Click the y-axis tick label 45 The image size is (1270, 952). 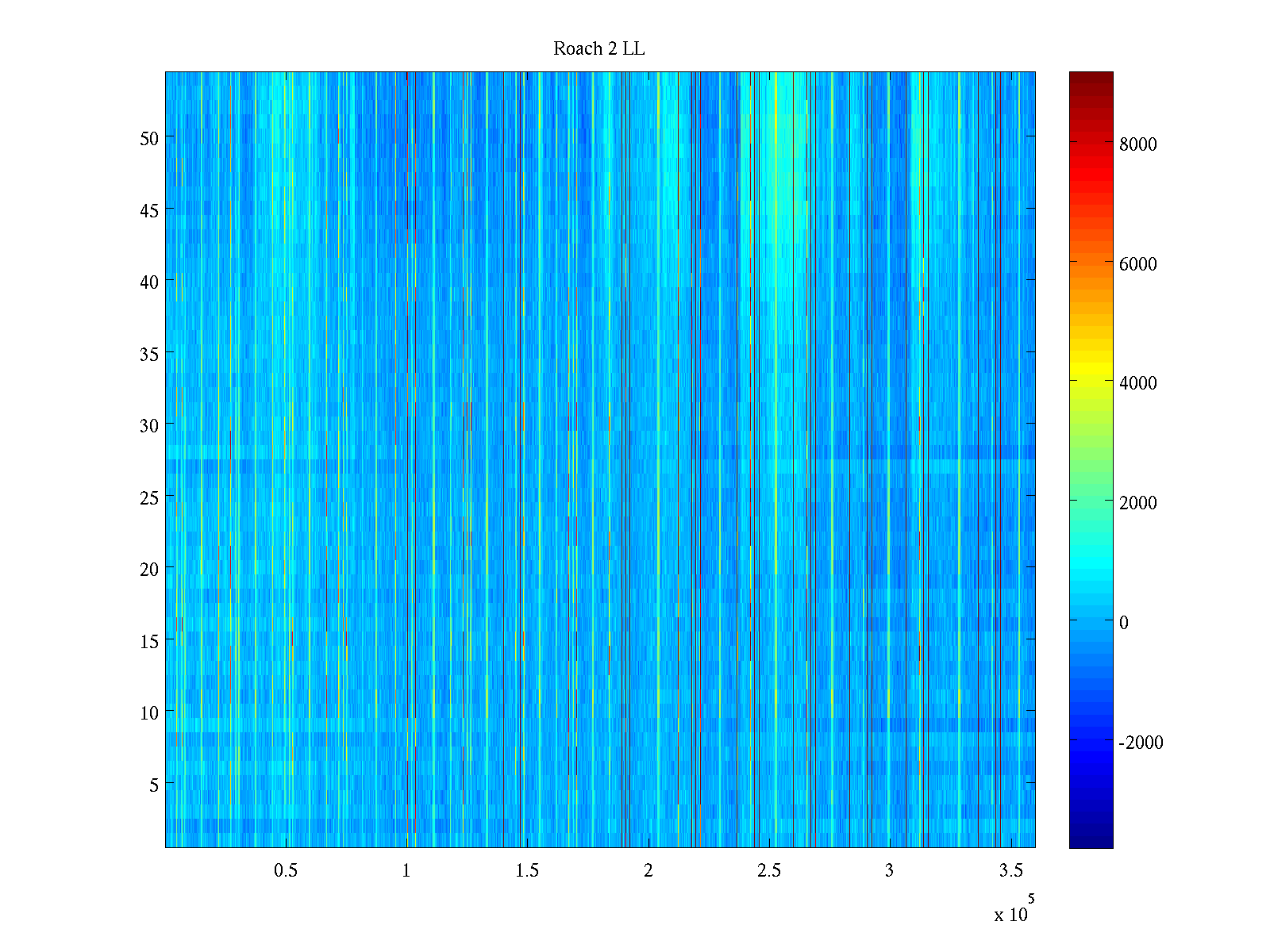coord(149,210)
